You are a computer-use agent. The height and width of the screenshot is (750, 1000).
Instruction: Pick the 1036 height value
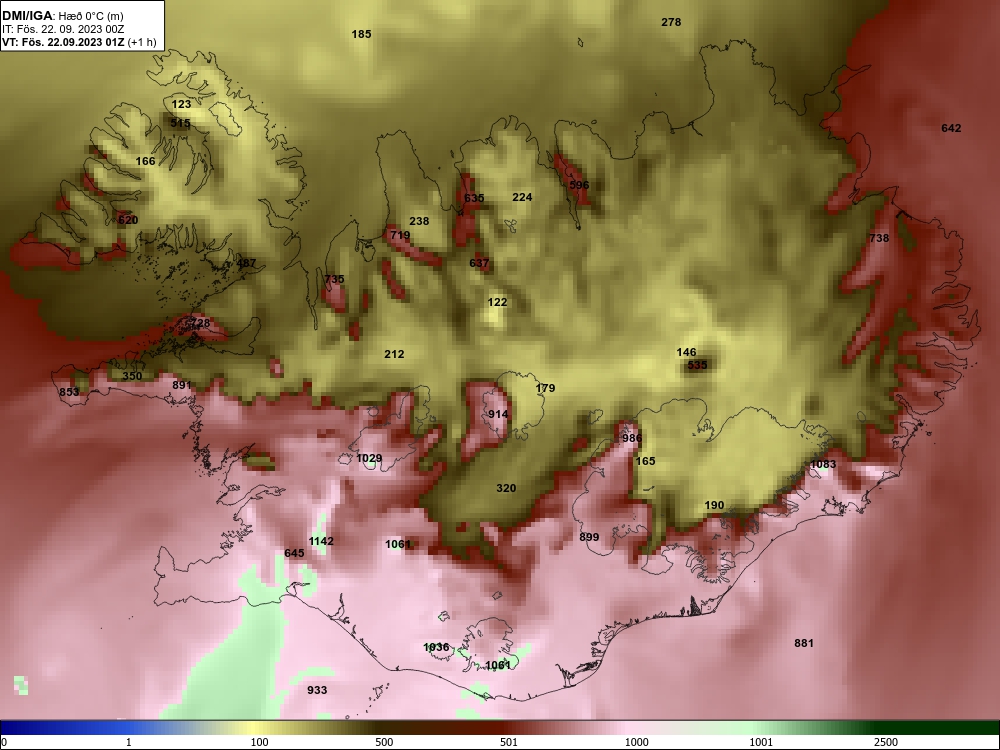click(x=436, y=648)
